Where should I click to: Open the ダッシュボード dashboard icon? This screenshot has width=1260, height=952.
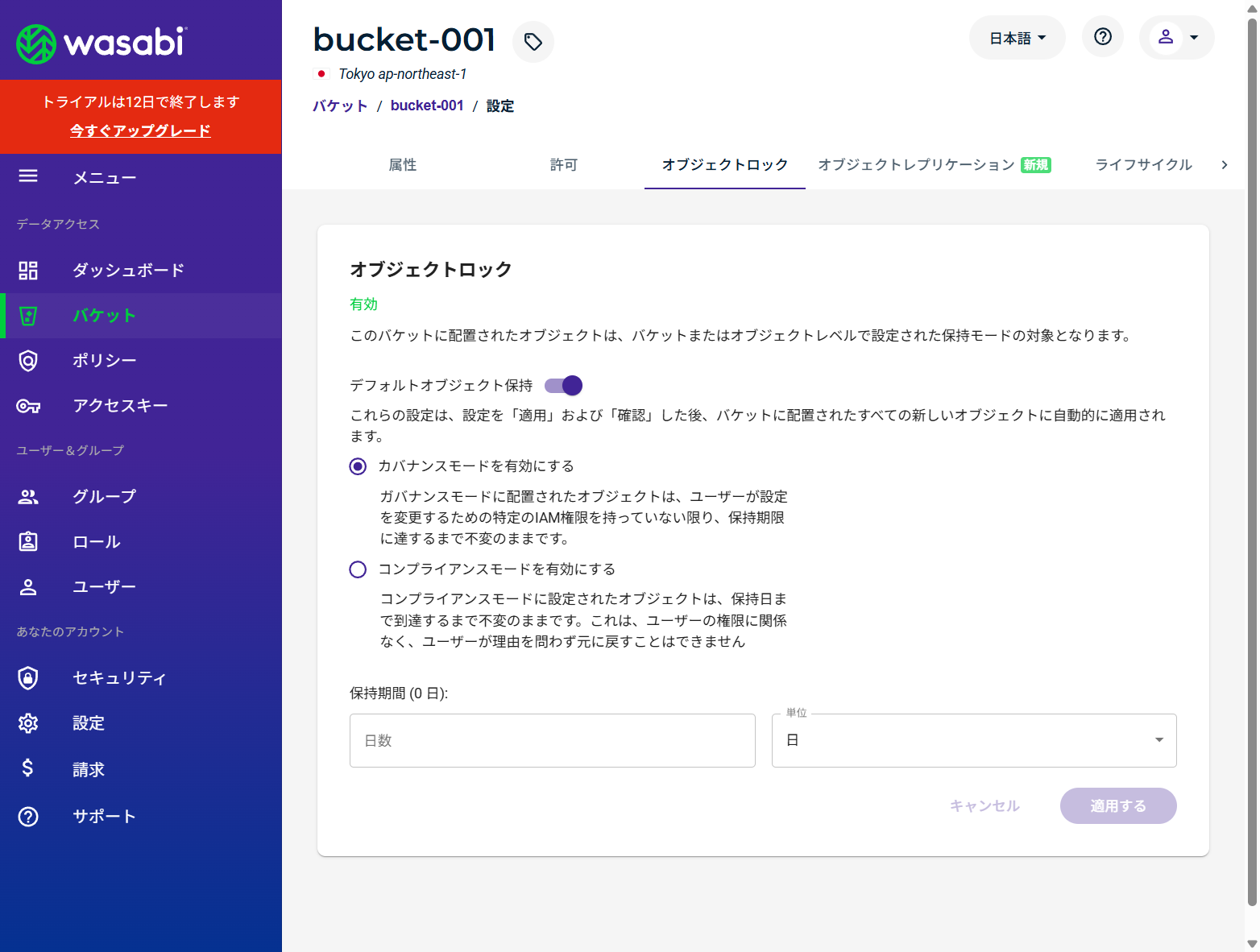pyautogui.click(x=28, y=271)
